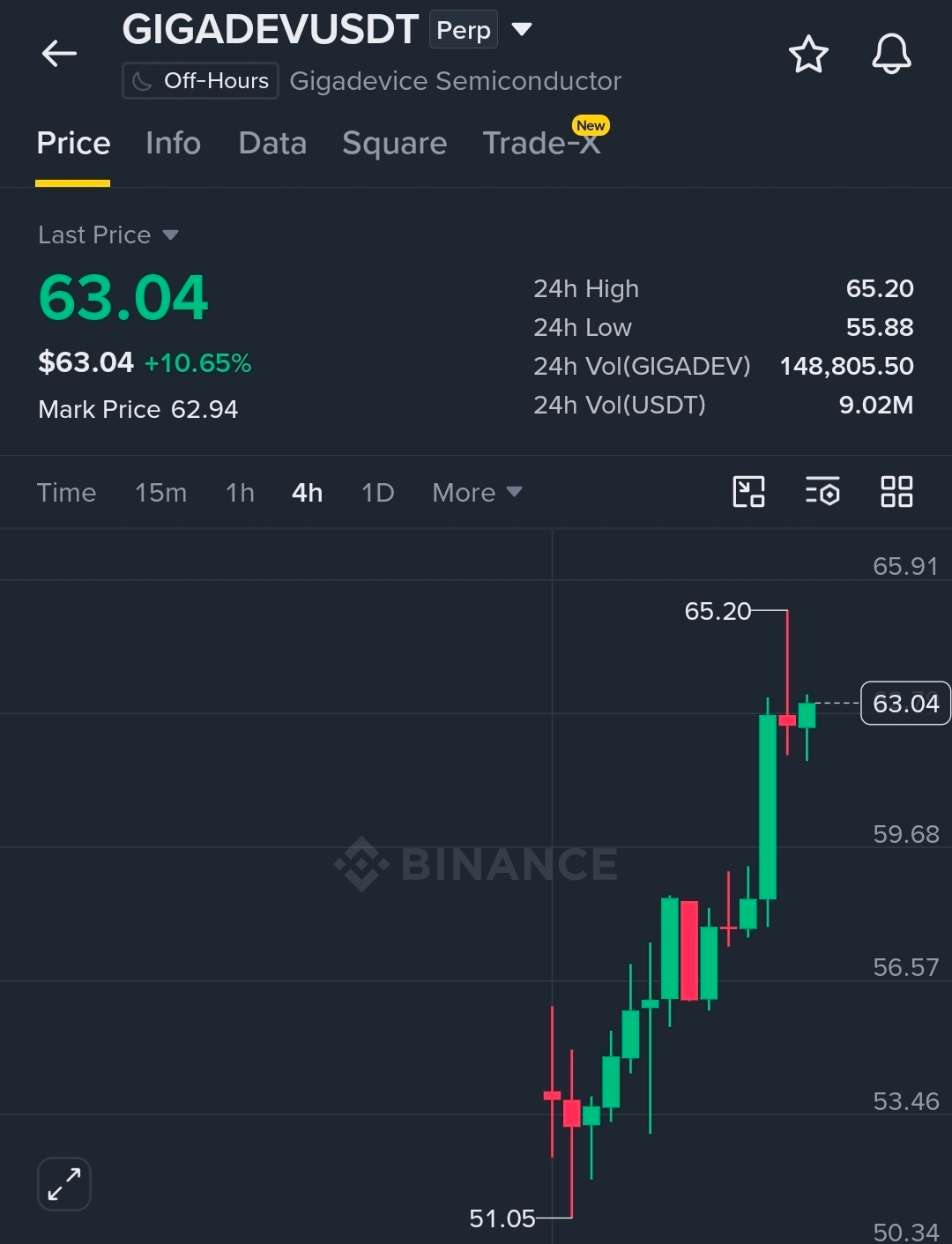Image resolution: width=952 pixels, height=1244 pixels.
Task: Switch to the Info tab
Action: [173, 144]
